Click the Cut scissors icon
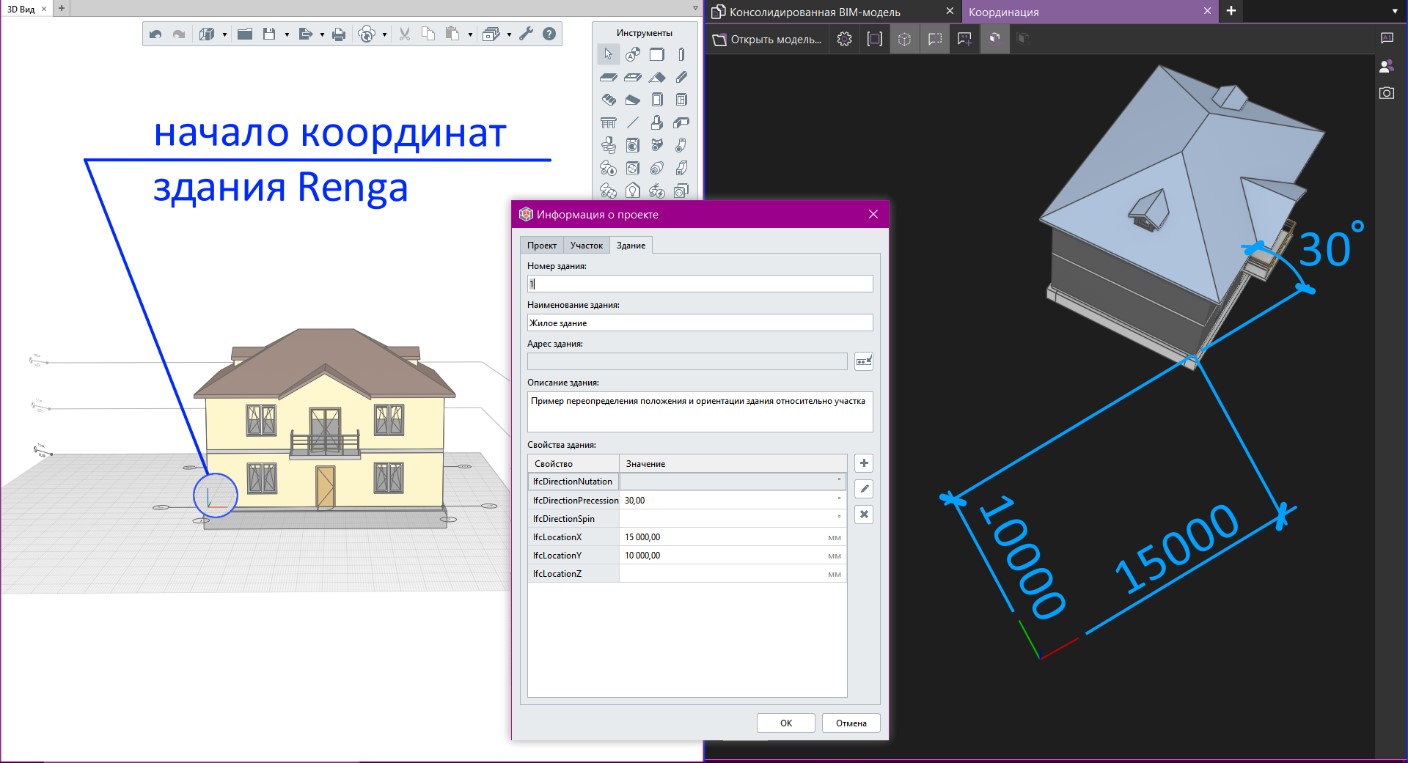 point(405,34)
